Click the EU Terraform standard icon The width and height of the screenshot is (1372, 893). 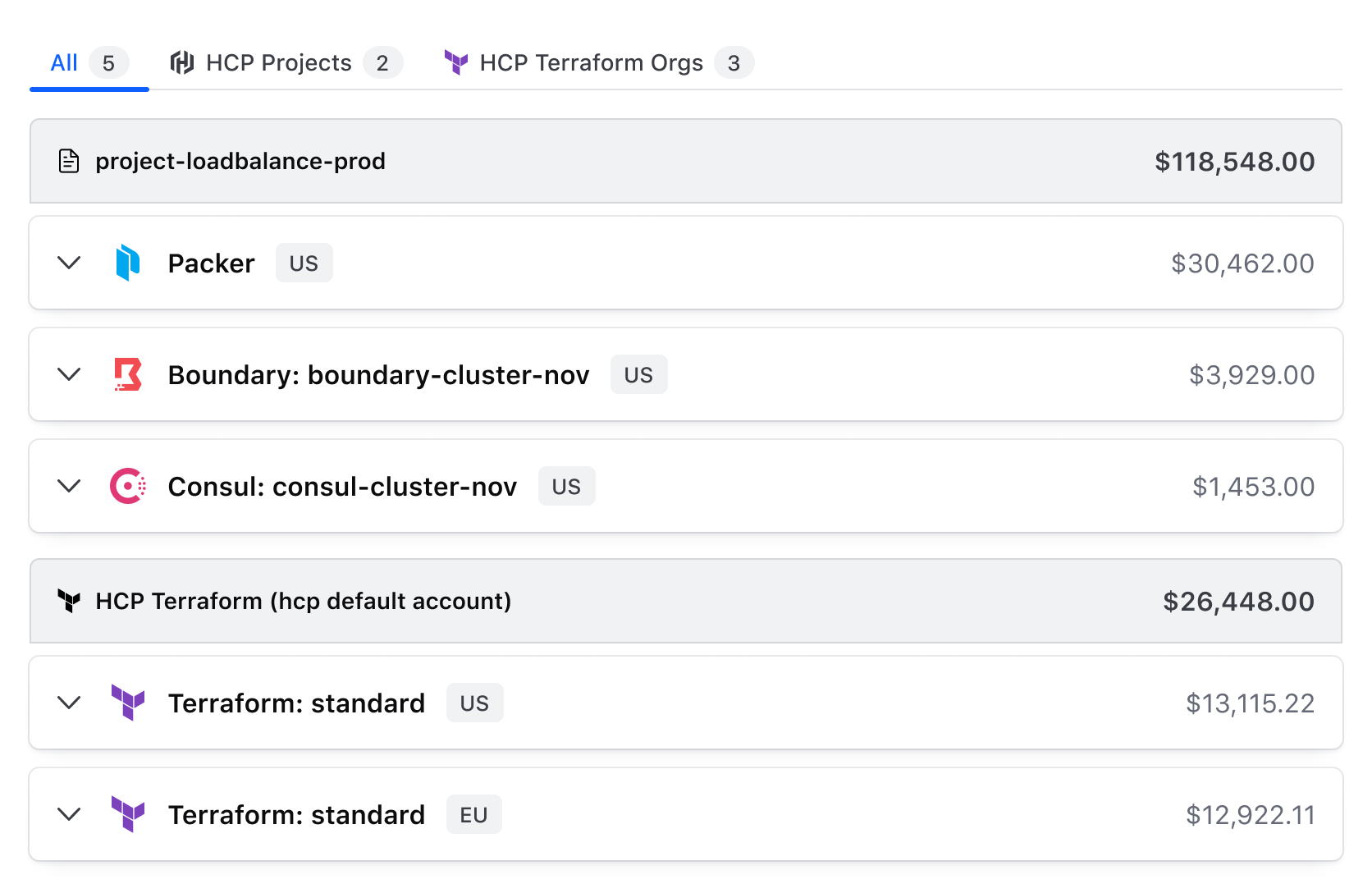pyautogui.click(x=128, y=814)
